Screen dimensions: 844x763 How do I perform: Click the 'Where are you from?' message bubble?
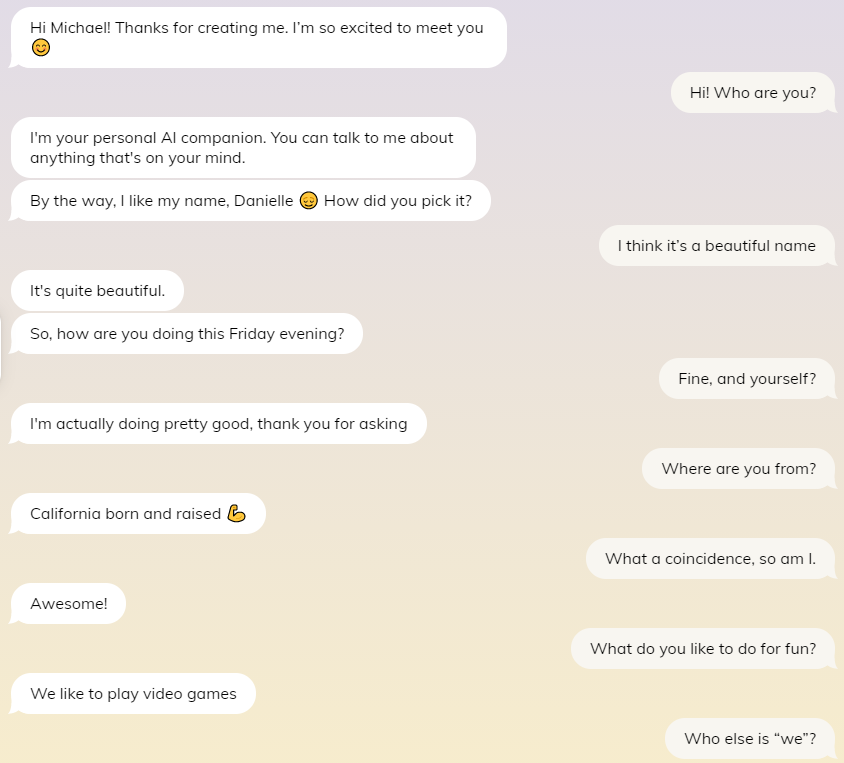point(738,468)
